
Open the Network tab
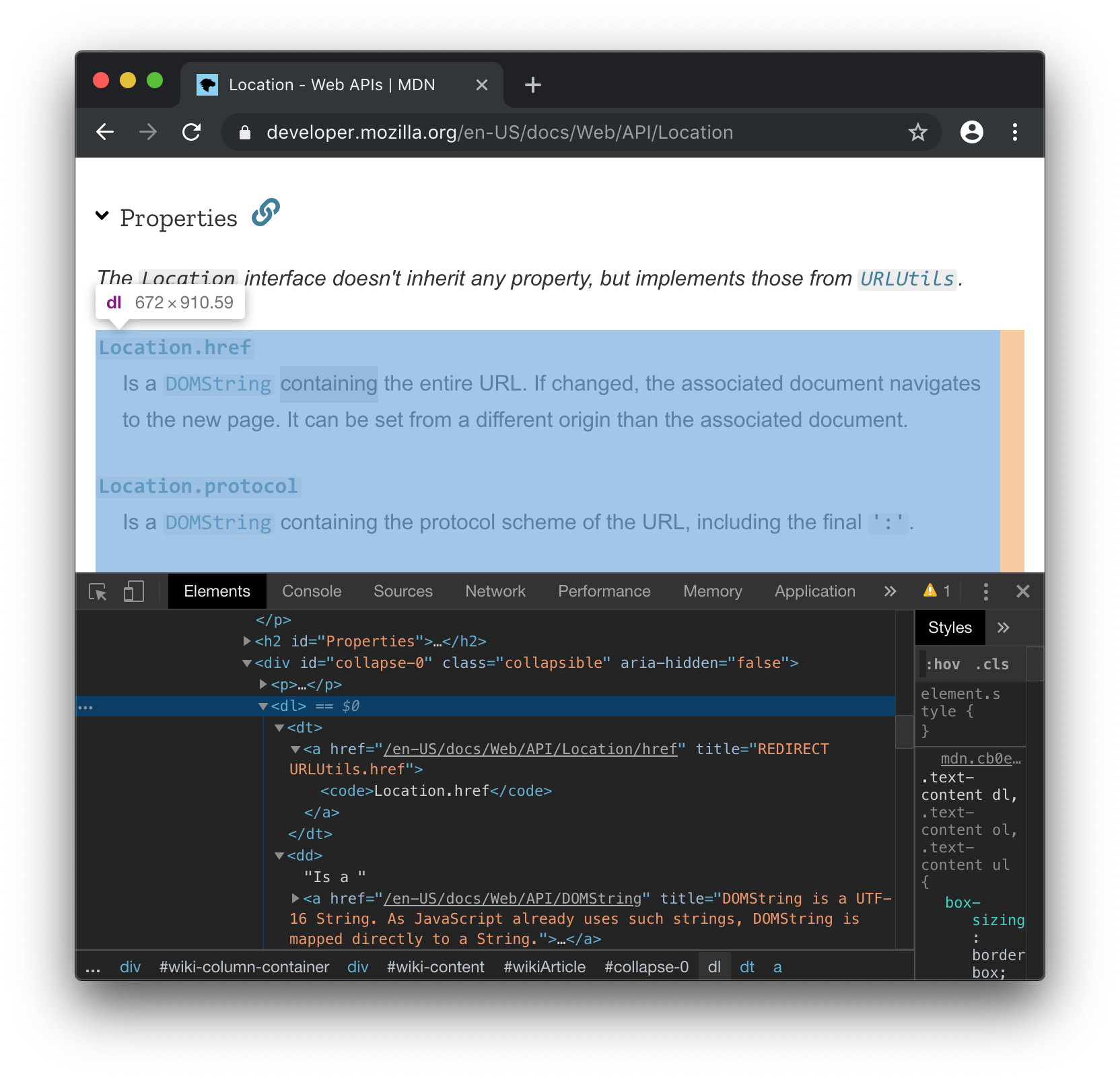point(495,591)
